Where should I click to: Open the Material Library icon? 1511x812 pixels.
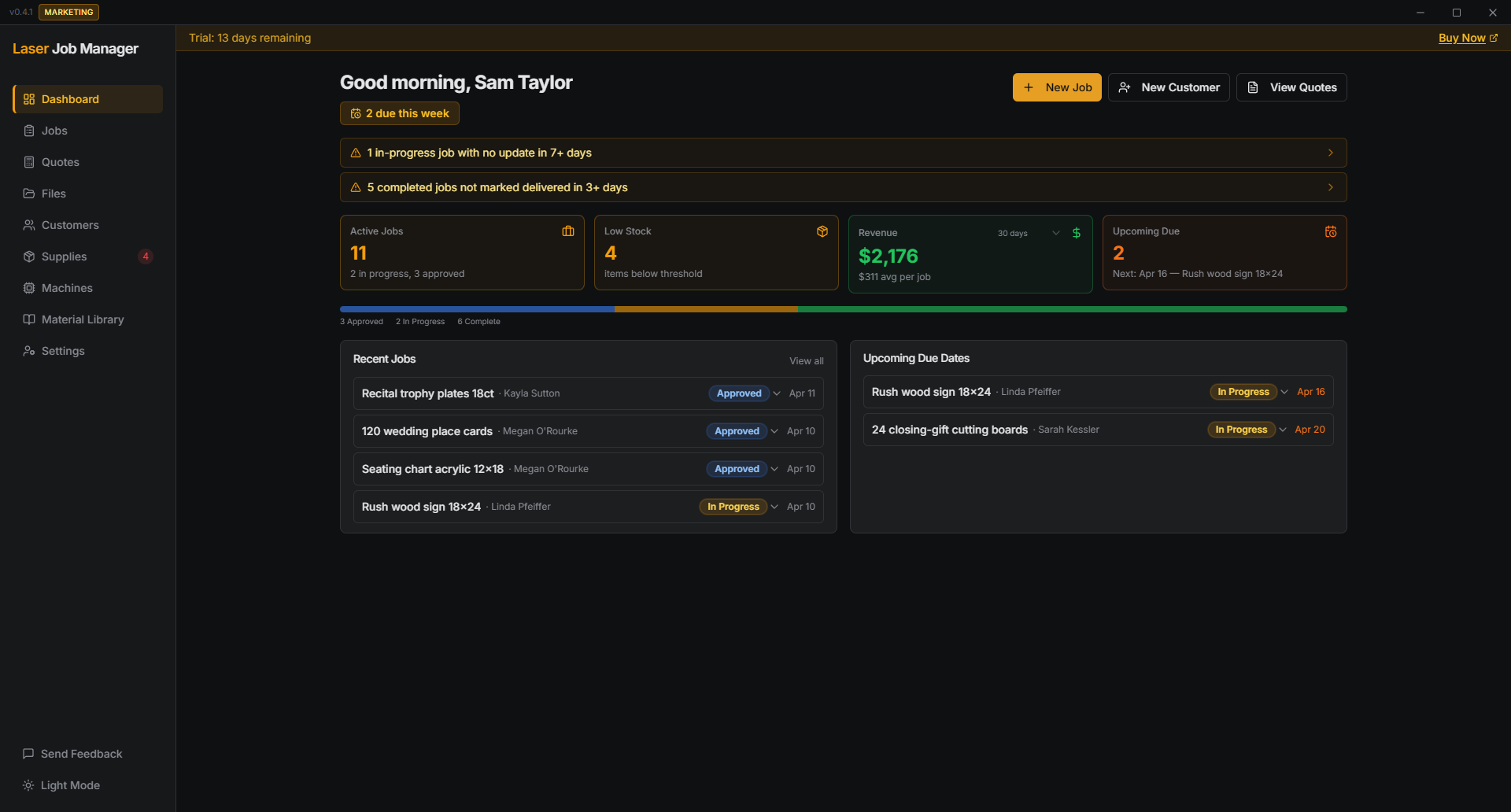click(x=28, y=319)
